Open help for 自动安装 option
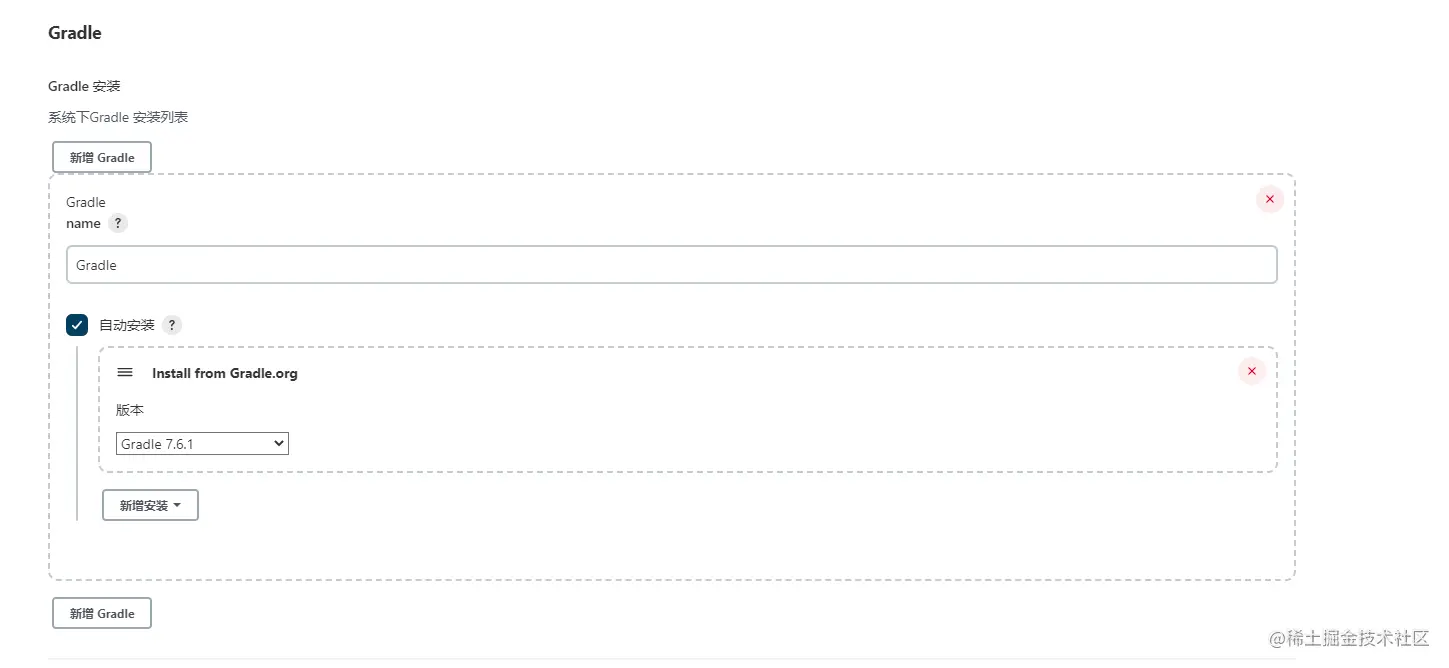Viewport: 1449px width, 668px height. point(172,325)
